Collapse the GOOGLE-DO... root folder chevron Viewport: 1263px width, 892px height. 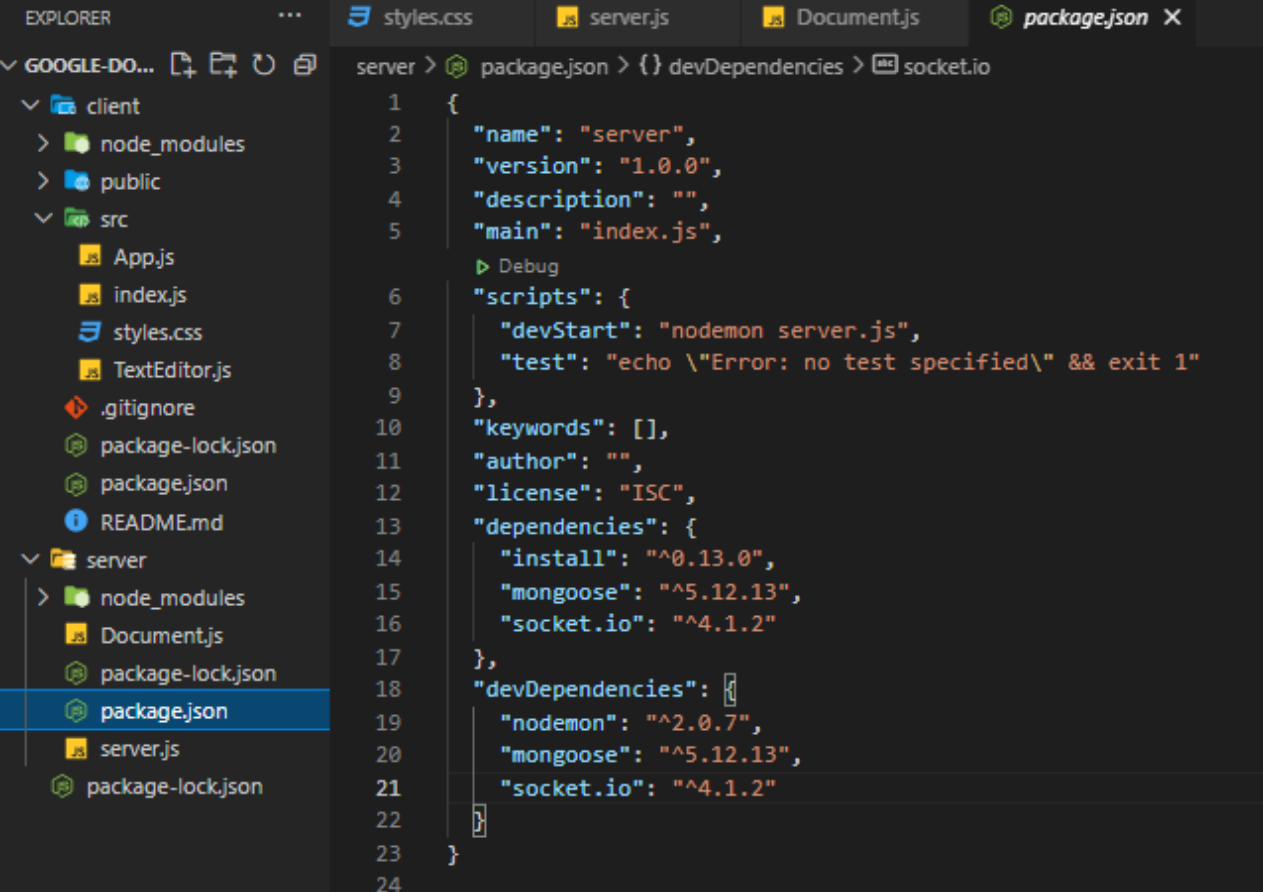(x=10, y=66)
